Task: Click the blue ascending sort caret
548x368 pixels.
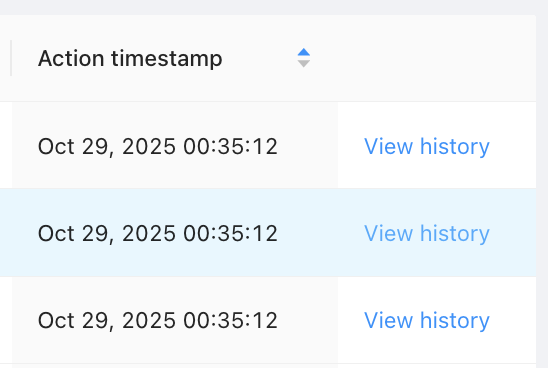Action: (304, 52)
